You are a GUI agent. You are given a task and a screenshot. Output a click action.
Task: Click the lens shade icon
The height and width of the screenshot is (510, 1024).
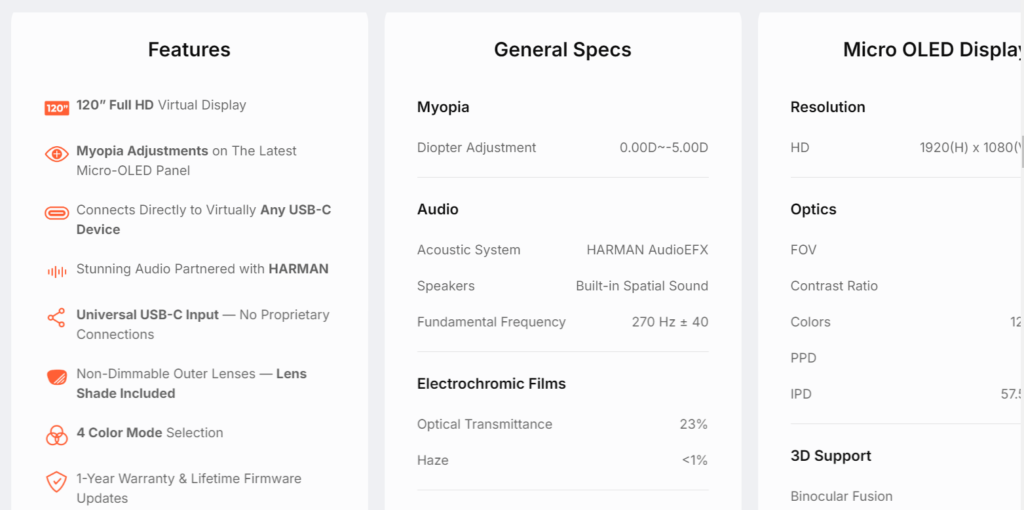pyautogui.click(x=57, y=377)
